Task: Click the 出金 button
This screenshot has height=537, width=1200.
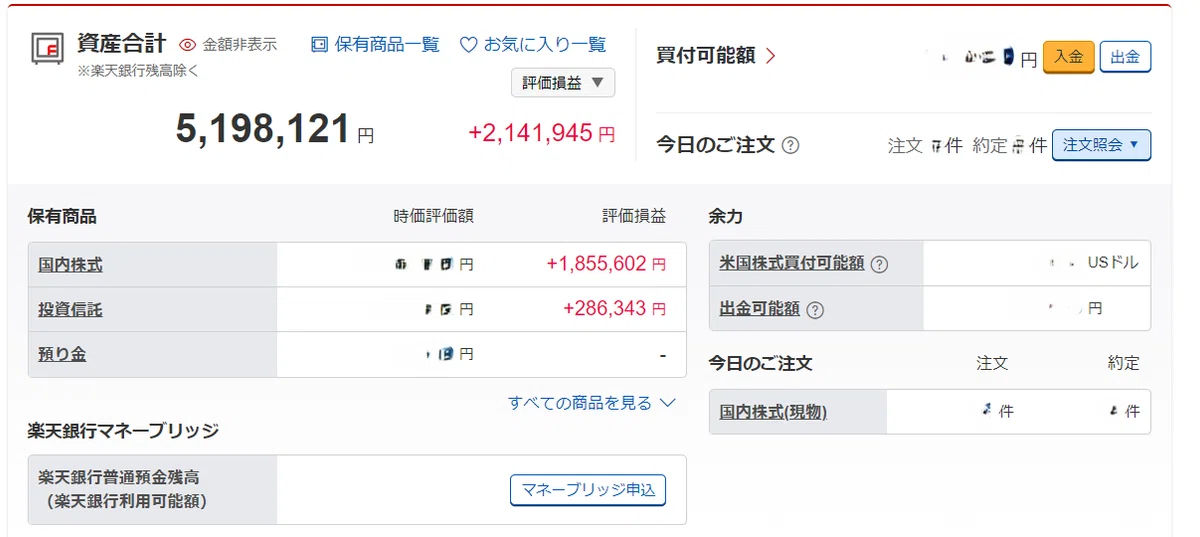Action: (x=1125, y=57)
